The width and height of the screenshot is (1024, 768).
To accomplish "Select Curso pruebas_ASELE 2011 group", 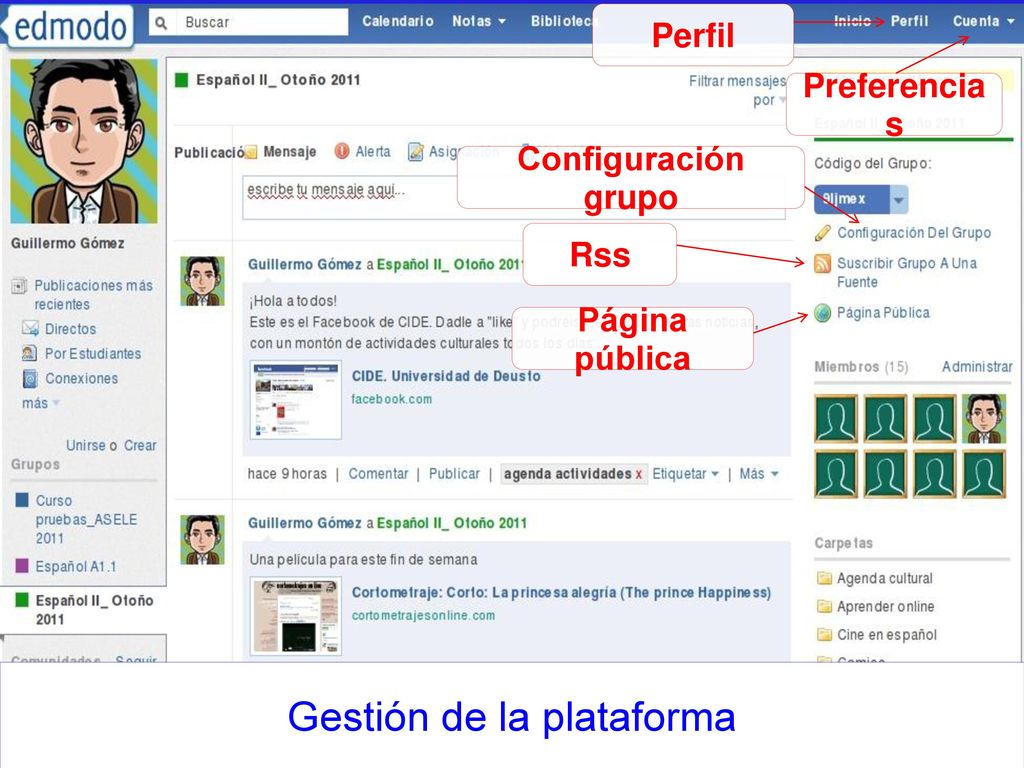I will click(x=86, y=519).
